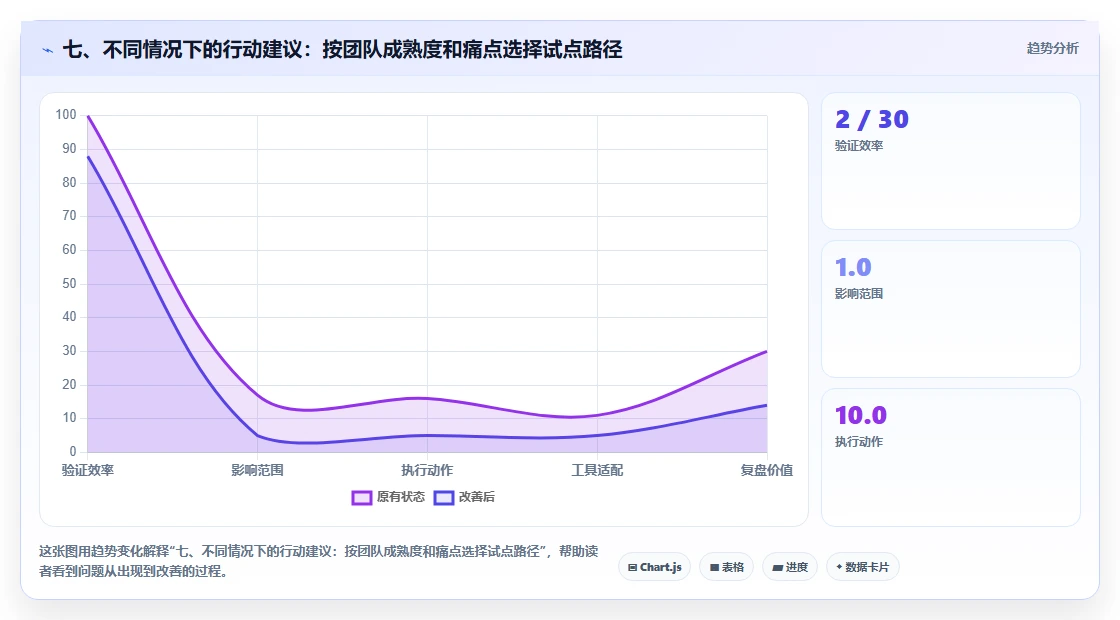1120x620 pixels.
Task: Click the 趋势分析 label in header
Action: (1053, 49)
